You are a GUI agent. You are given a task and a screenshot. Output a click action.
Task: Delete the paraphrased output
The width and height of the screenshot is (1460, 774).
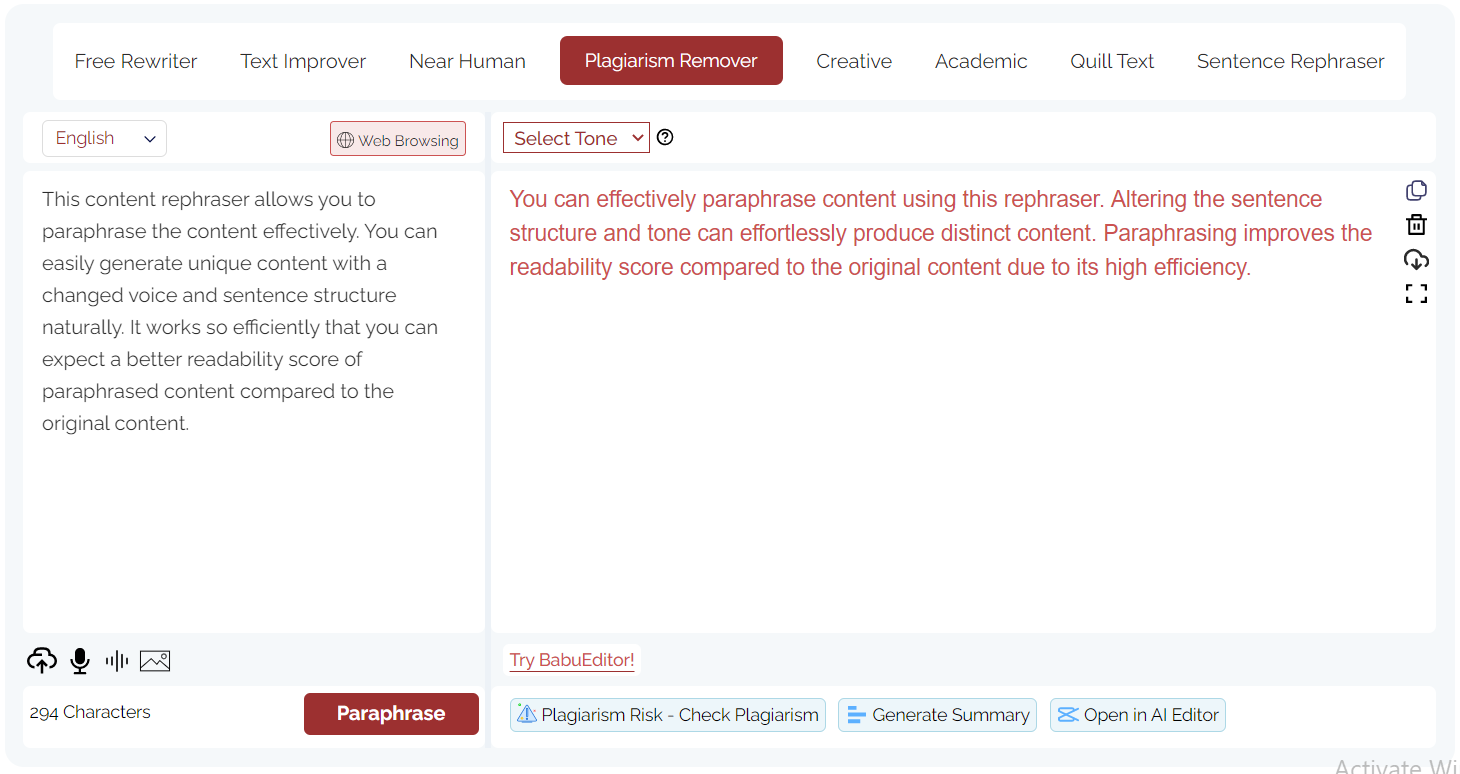point(1416,225)
